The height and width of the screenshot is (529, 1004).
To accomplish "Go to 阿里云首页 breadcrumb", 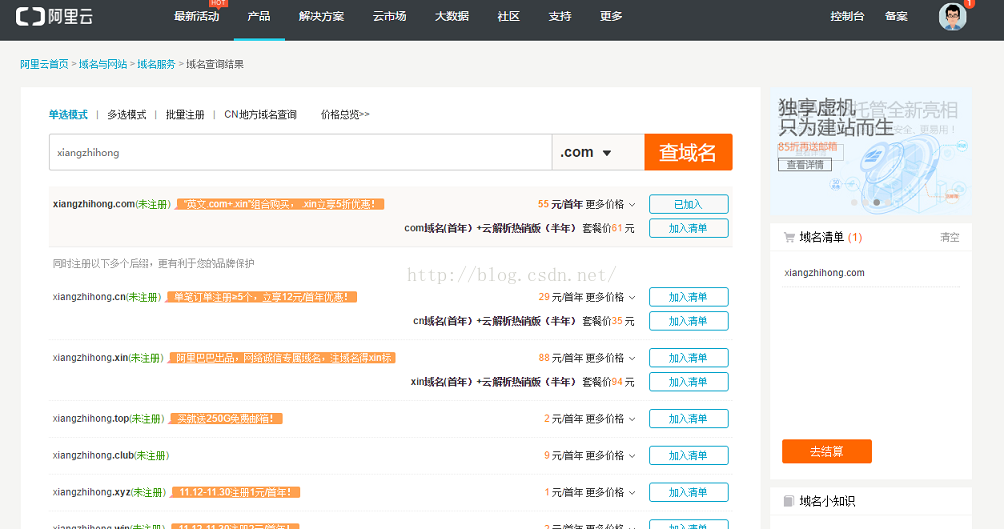I will click(x=44, y=64).
